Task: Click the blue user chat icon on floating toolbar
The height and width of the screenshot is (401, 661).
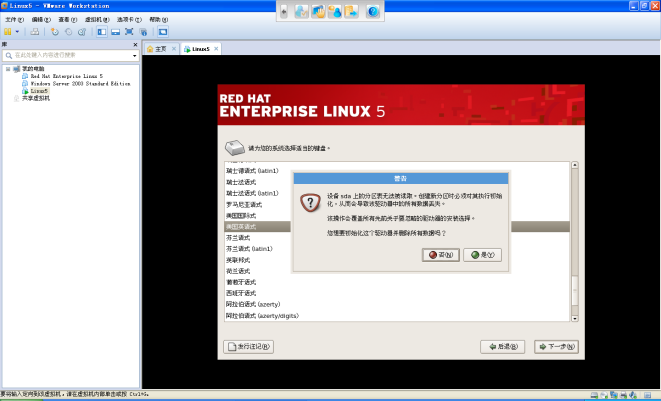Action: [x=335, y=11]
